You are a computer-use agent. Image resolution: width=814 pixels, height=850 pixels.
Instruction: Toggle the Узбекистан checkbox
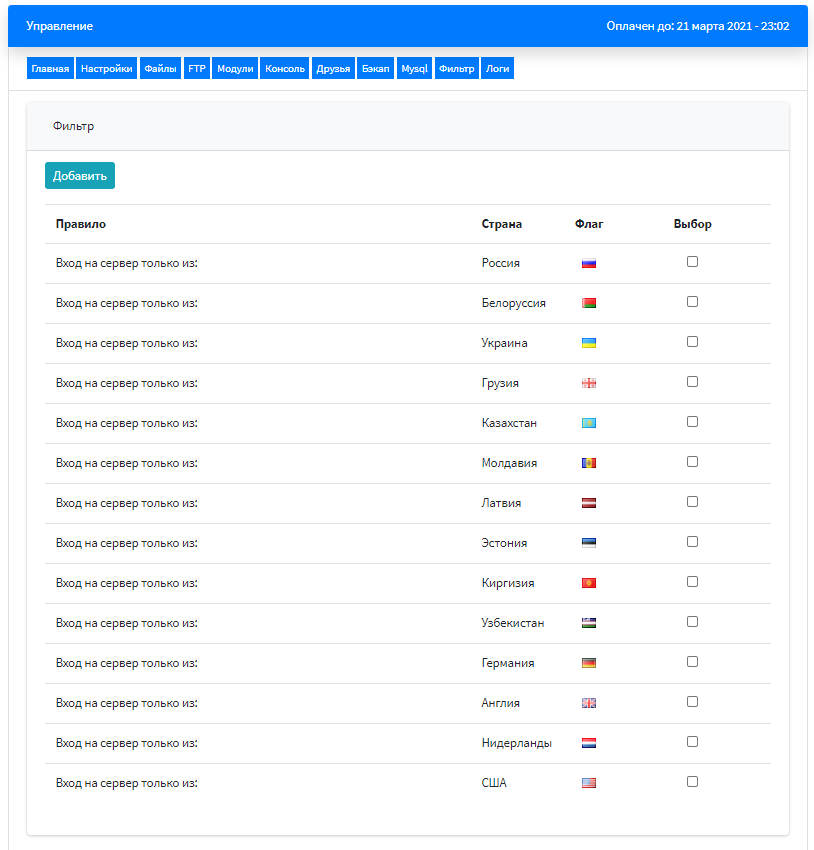pyautogui.click(x=692, y=621)
